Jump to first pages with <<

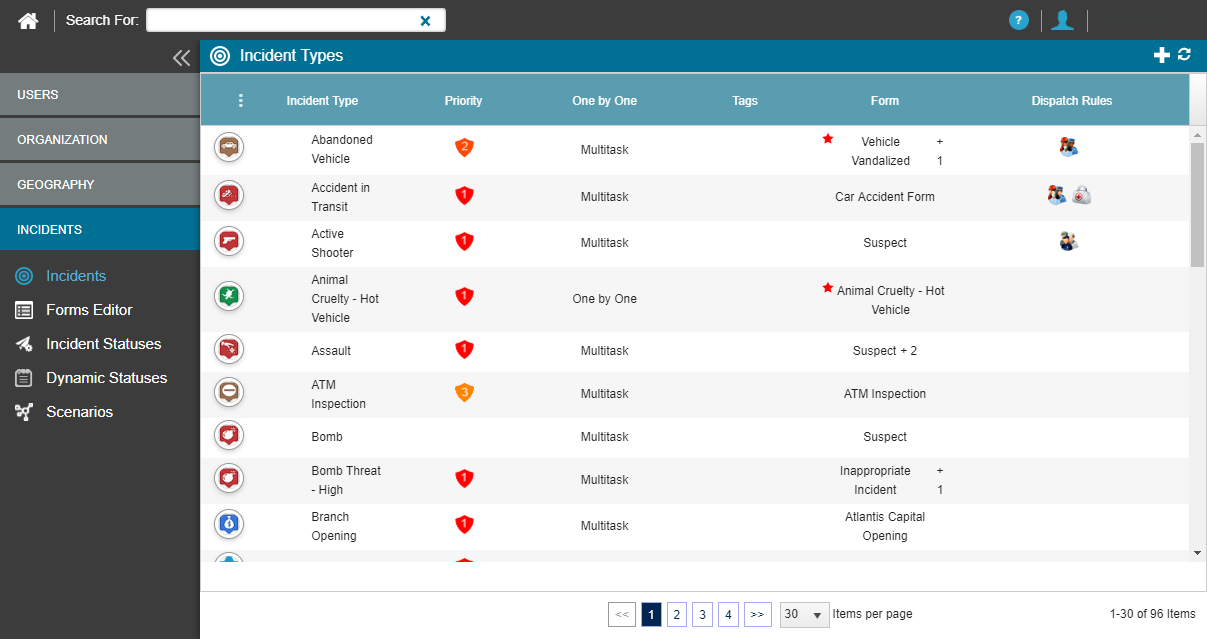coord(621,614)
